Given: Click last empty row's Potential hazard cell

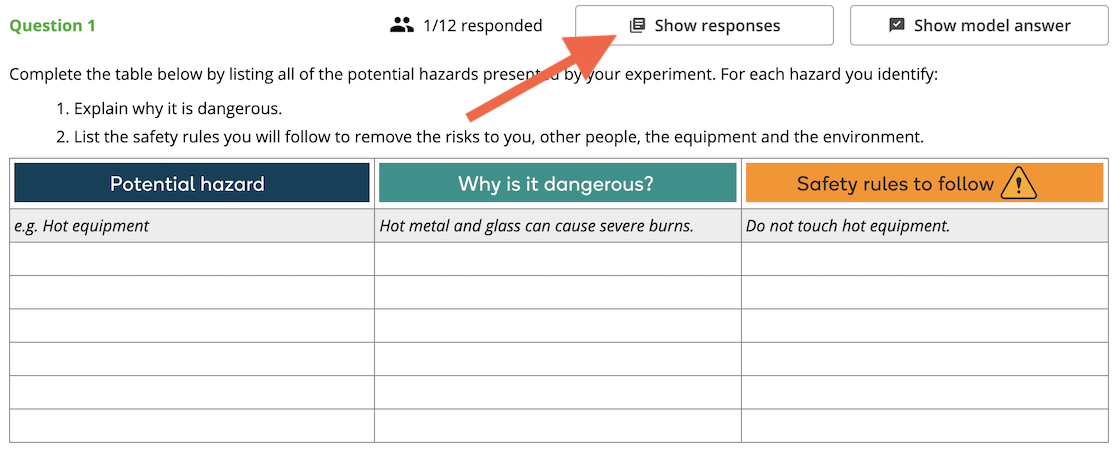Looking at the screenshot, I should click(x=192, y=425).
